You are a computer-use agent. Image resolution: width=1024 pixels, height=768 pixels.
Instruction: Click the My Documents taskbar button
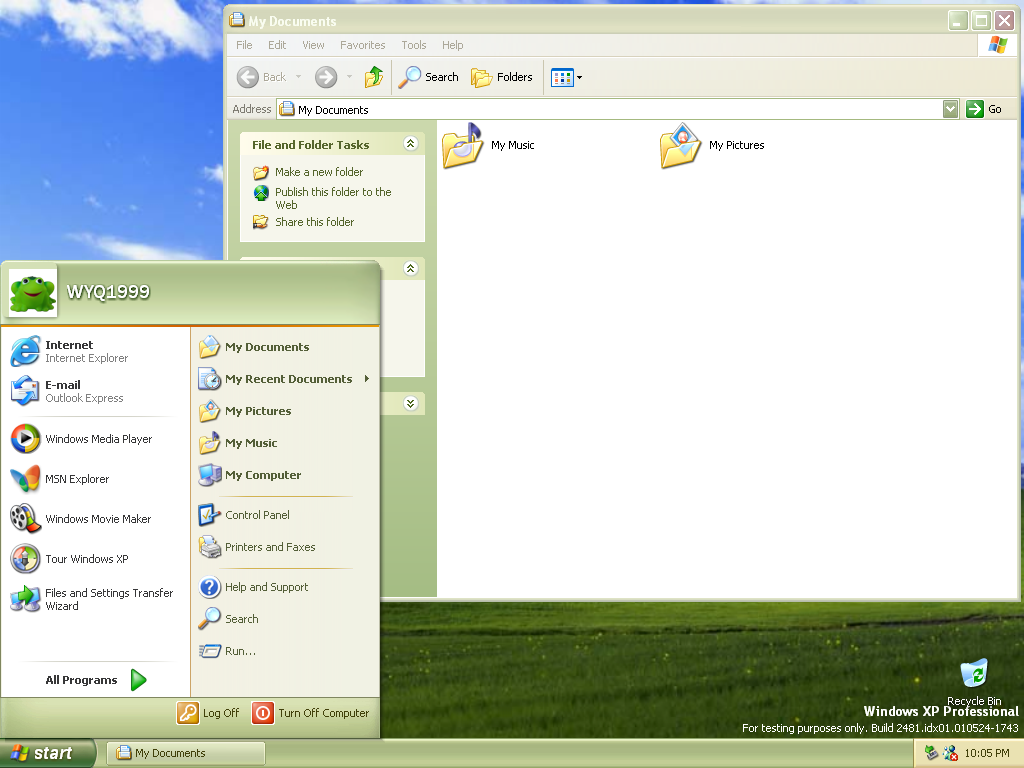point(186,753)
